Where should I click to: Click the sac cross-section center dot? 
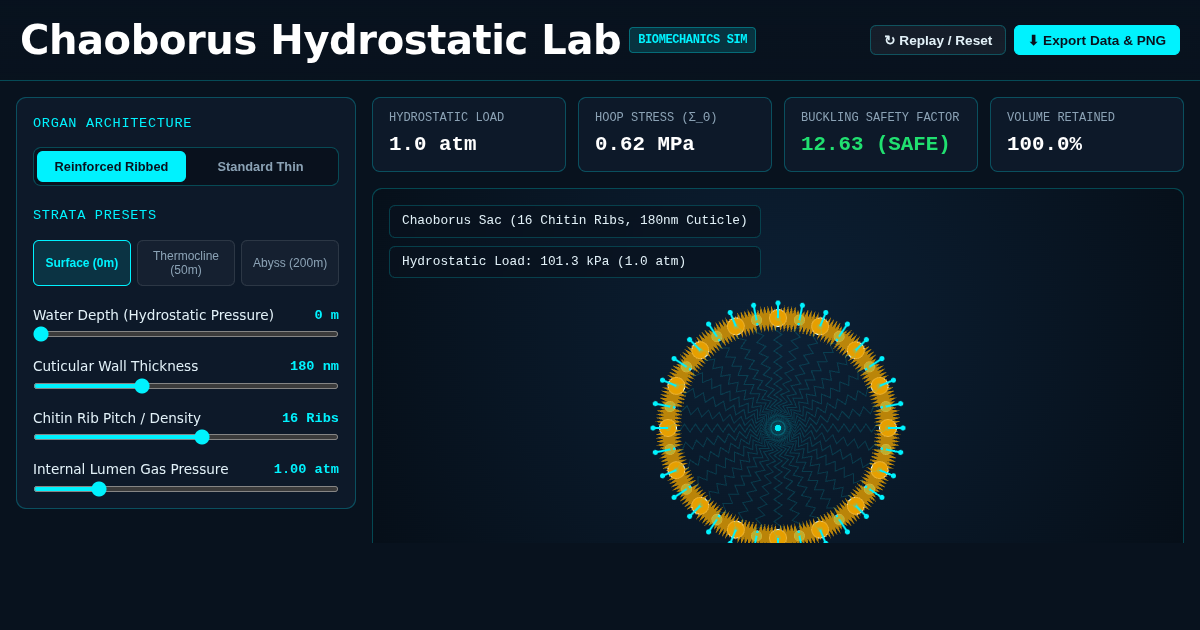tap(778, 428)
